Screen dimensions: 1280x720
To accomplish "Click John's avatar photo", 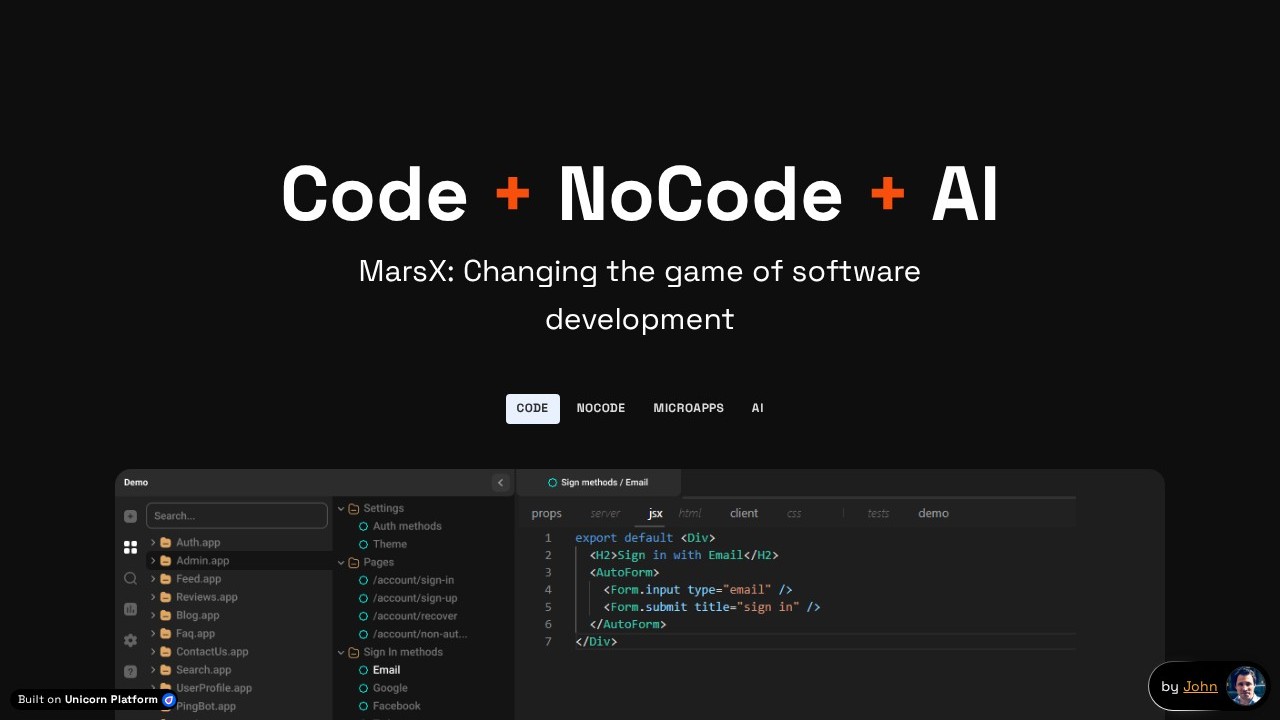I will tap(1245, 686).
